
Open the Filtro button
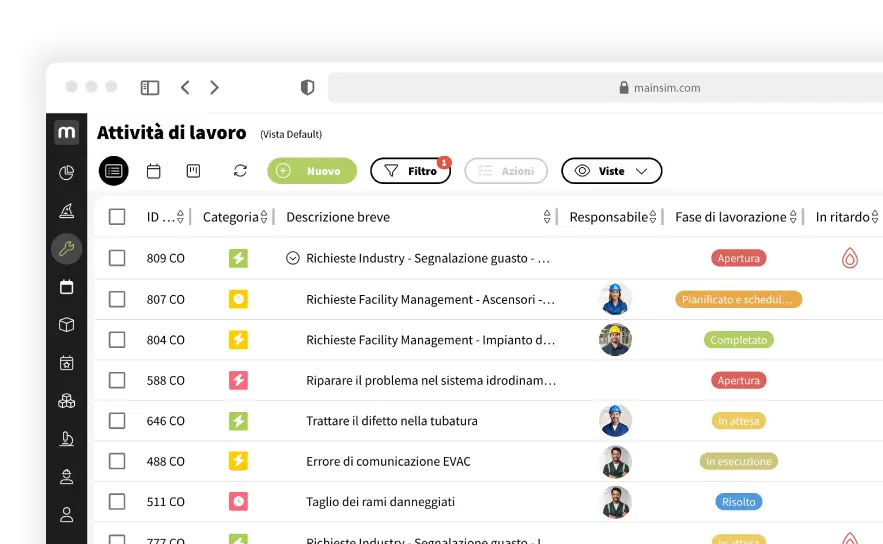pyautogui.click(x=410, y=171)
